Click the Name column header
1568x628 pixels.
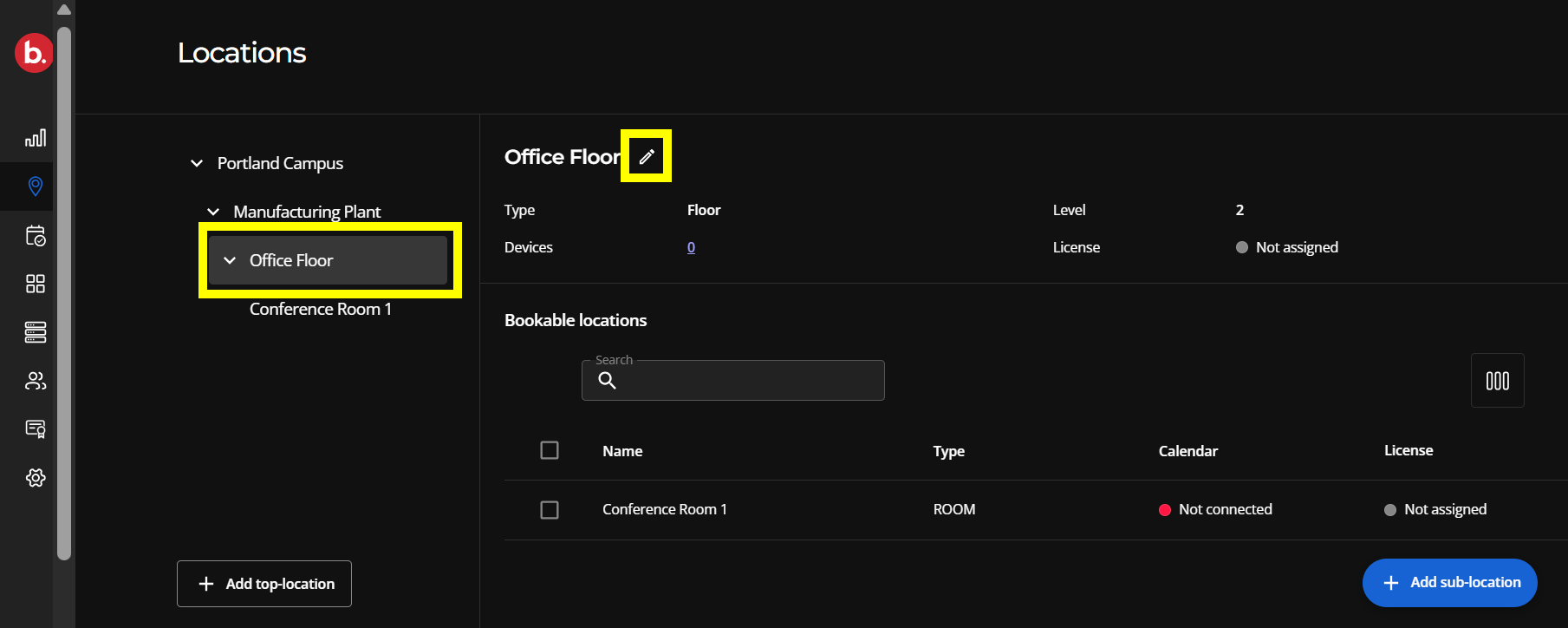[x=622, y=451]
